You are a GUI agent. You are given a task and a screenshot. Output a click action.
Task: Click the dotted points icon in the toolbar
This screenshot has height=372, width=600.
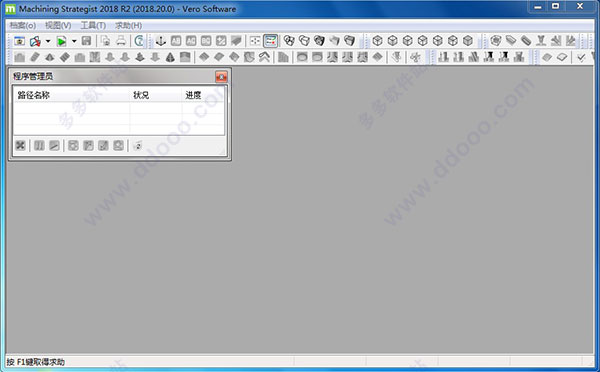pos(255,41)
